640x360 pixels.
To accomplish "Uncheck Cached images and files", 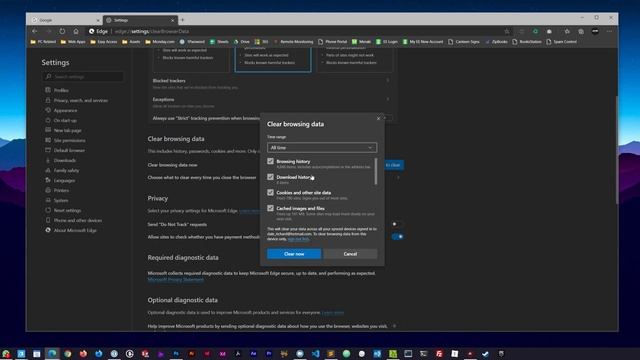I will [x=270, y=208].
